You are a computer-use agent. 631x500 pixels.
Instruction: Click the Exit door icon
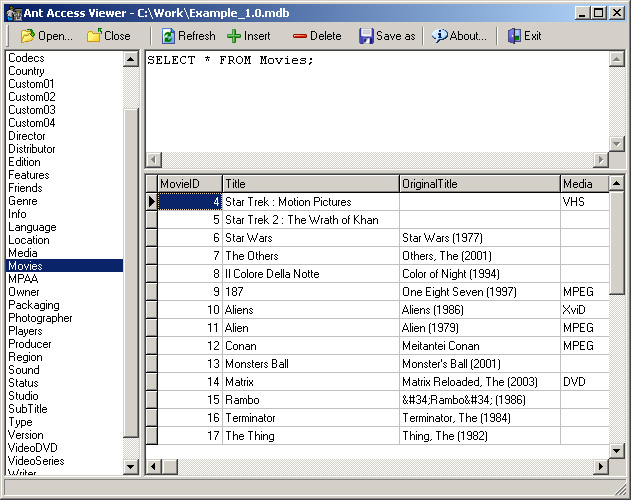point(514,36)
